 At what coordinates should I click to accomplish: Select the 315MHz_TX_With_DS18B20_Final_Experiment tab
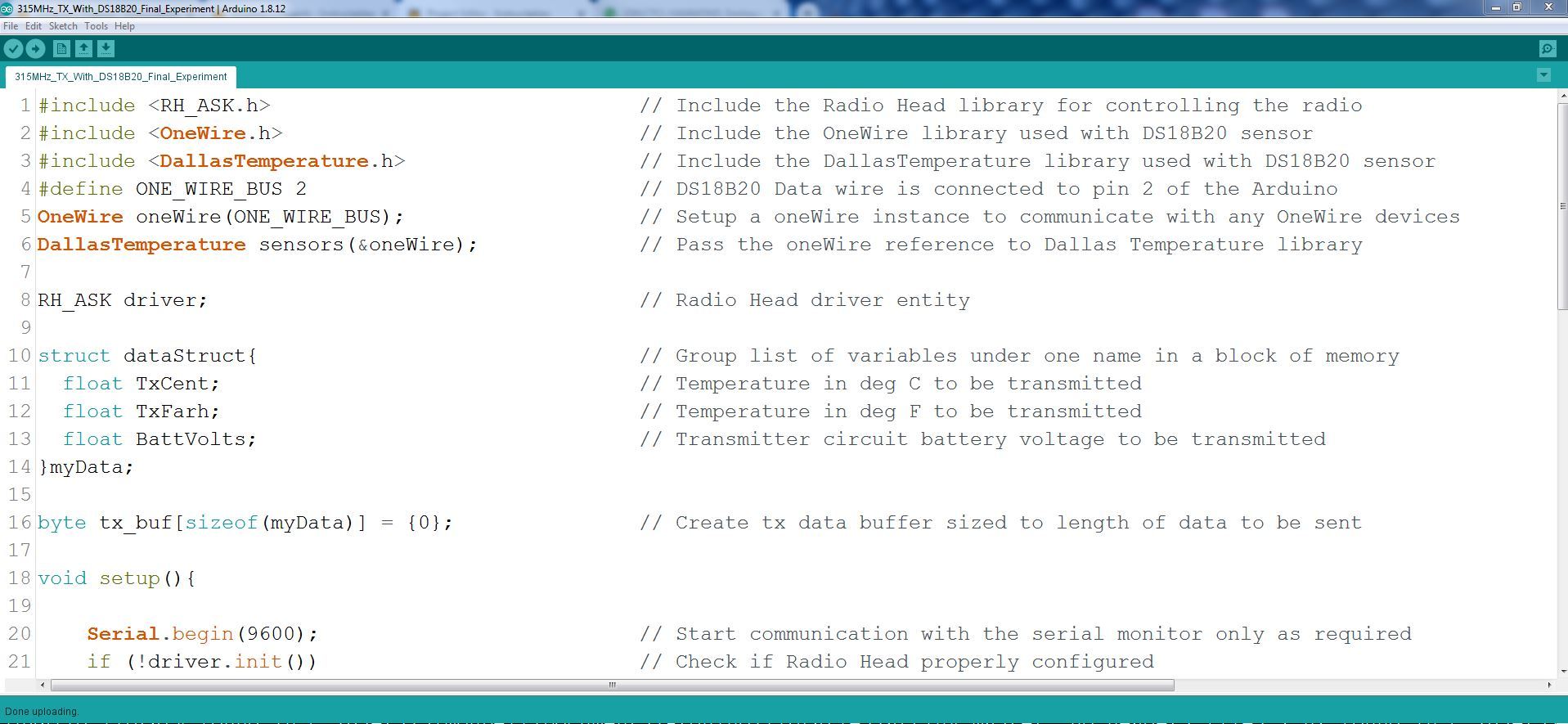pos(121,77)
